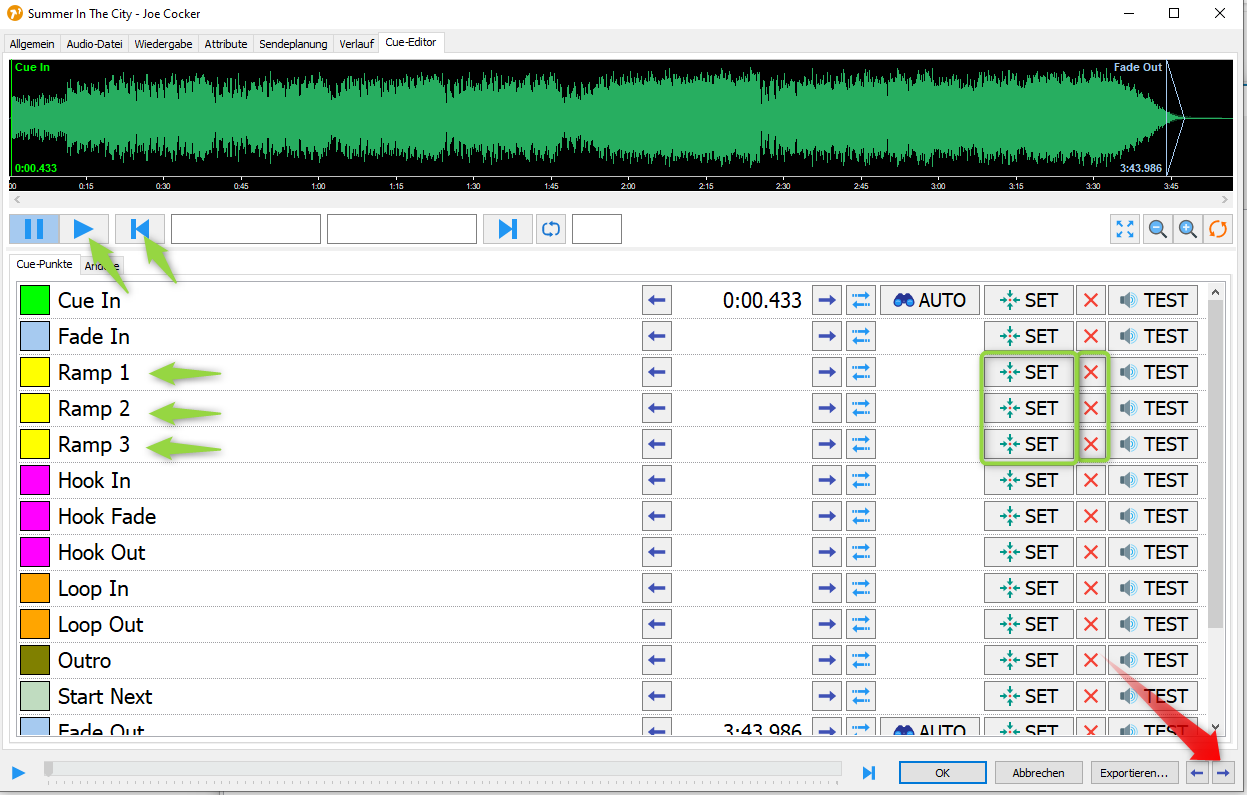Viewport: 1247px width, 795px height.
Task: Toggle the repeat icon next to Hook Fade
Action: tap(860, 515)
